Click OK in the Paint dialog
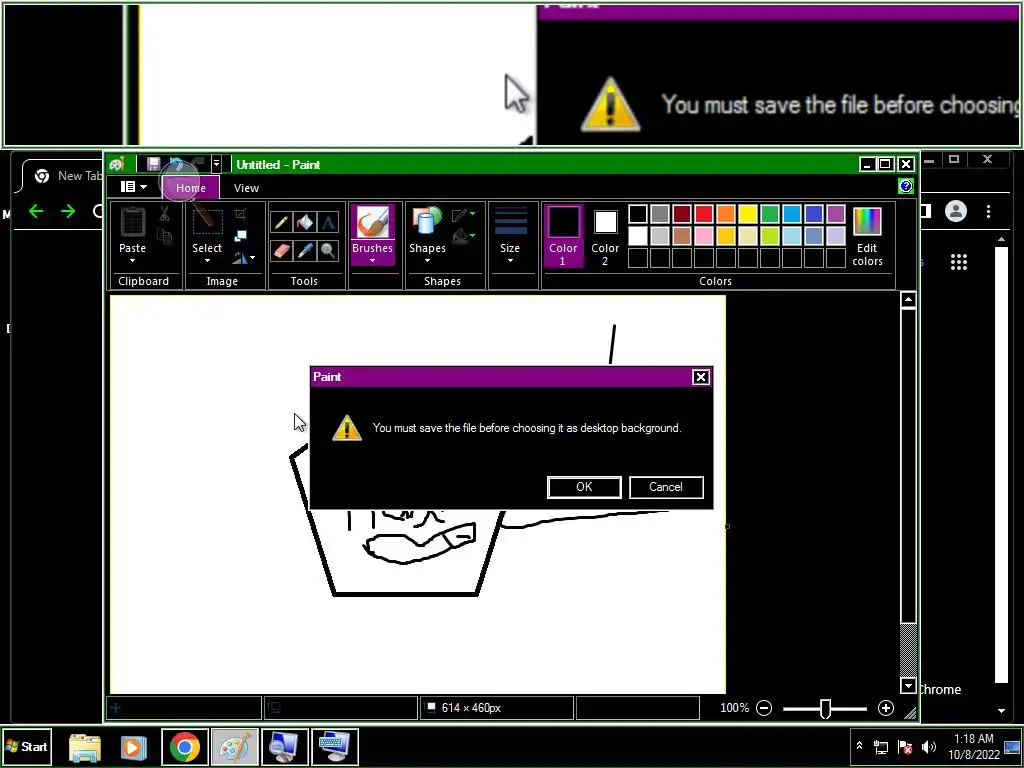The height and width of the screenshot is (768, 1024). coord(584,487)
